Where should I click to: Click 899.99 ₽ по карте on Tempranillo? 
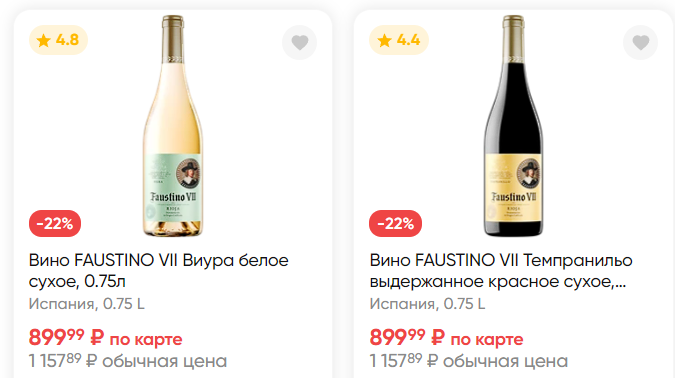click(446, 338)
